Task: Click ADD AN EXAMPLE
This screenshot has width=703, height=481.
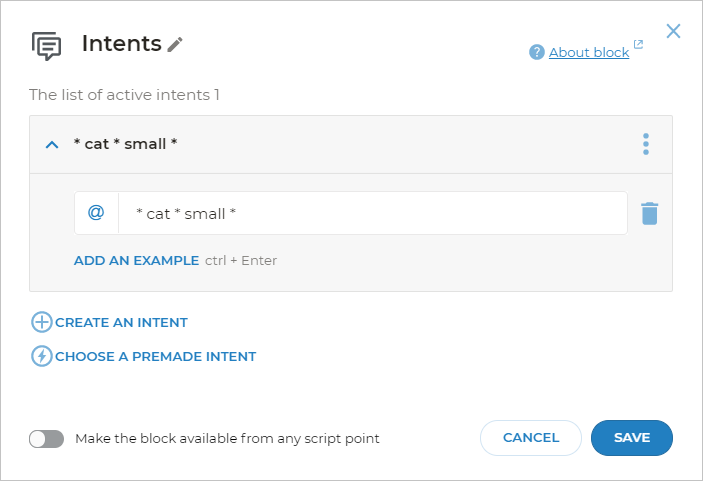Action: [136, 260]
